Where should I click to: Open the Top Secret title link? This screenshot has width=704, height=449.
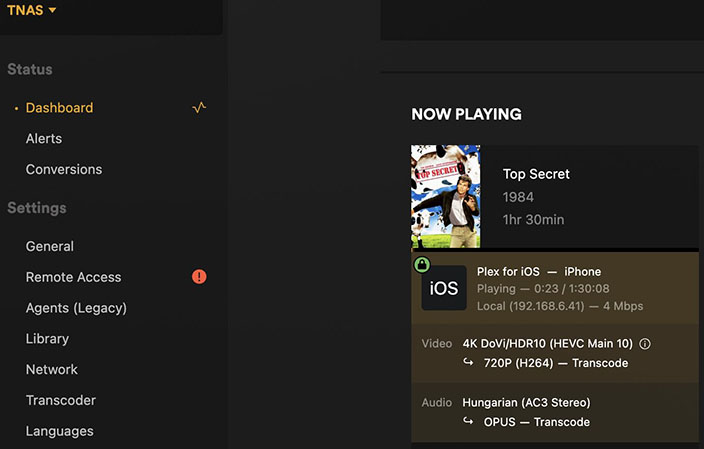click(x=536, y=174)
